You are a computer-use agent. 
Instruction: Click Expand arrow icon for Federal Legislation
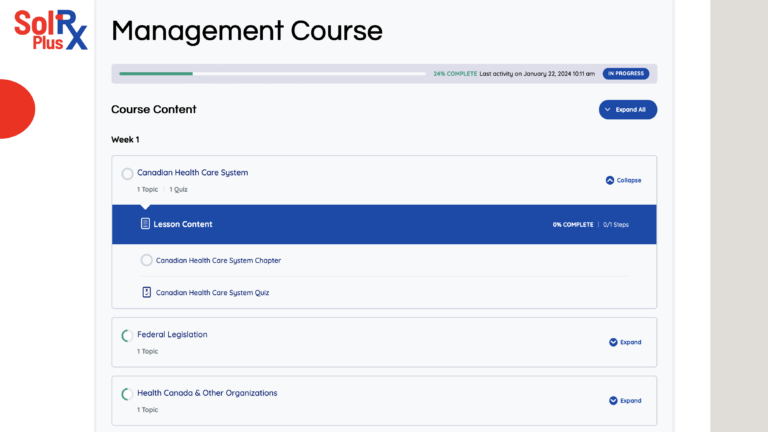(x=613, y=342)
